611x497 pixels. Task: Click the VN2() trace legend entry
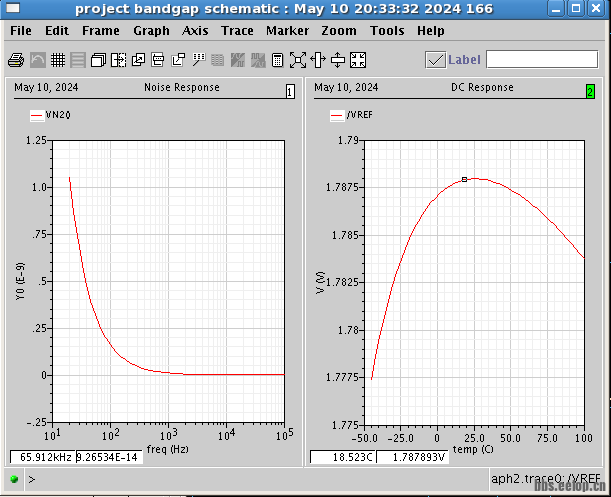(58, 115)
